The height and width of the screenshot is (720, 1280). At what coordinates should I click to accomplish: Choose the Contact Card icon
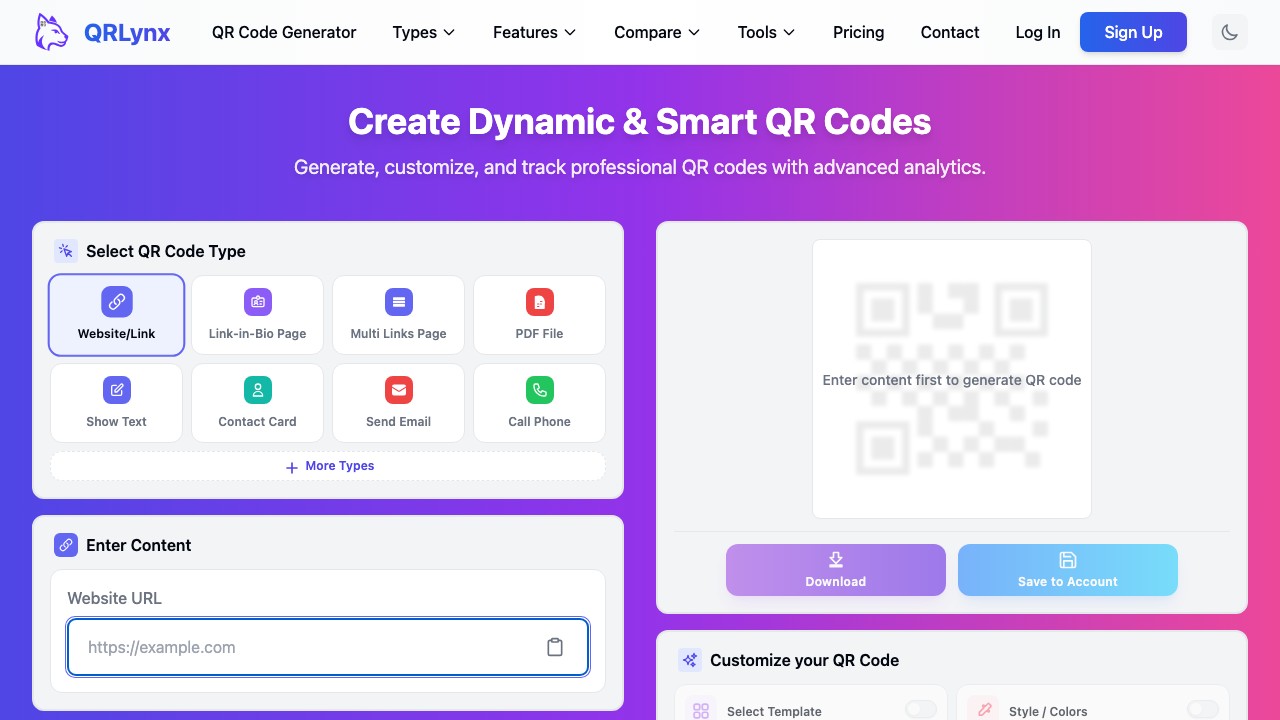pyautogui.click(x=257, y=390)
